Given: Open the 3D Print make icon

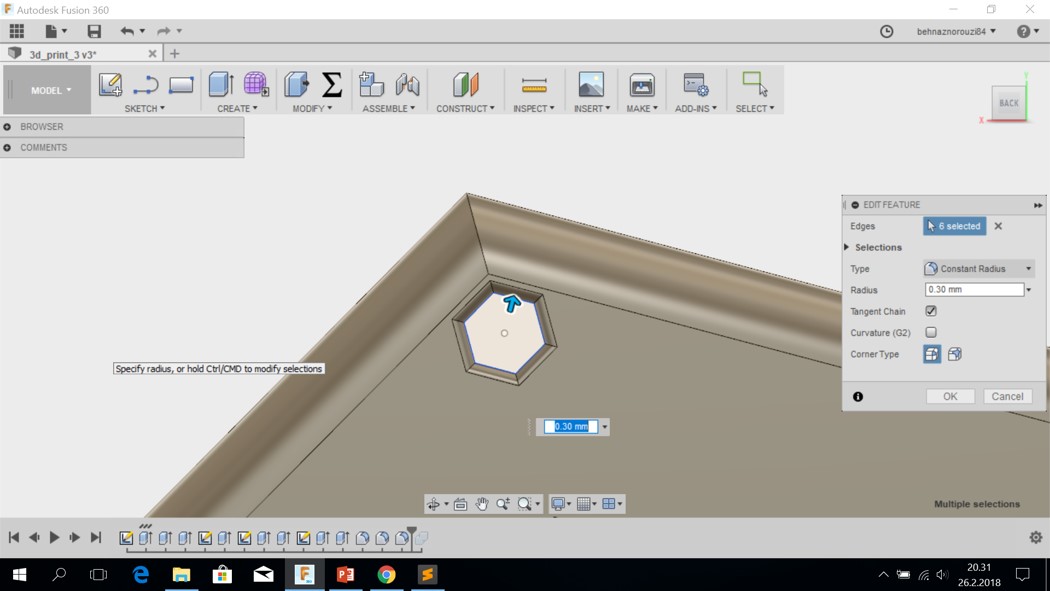Looking at the screenshot, I should 642,85.
